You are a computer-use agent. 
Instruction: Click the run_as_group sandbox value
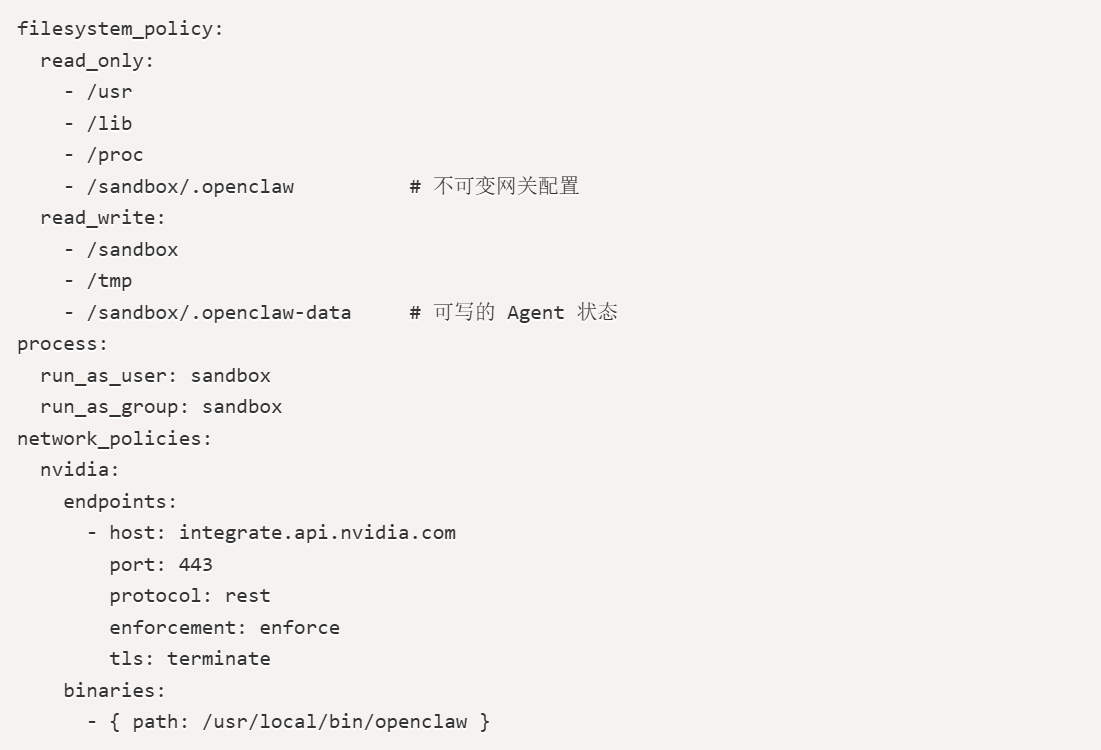tap(242, 407)
